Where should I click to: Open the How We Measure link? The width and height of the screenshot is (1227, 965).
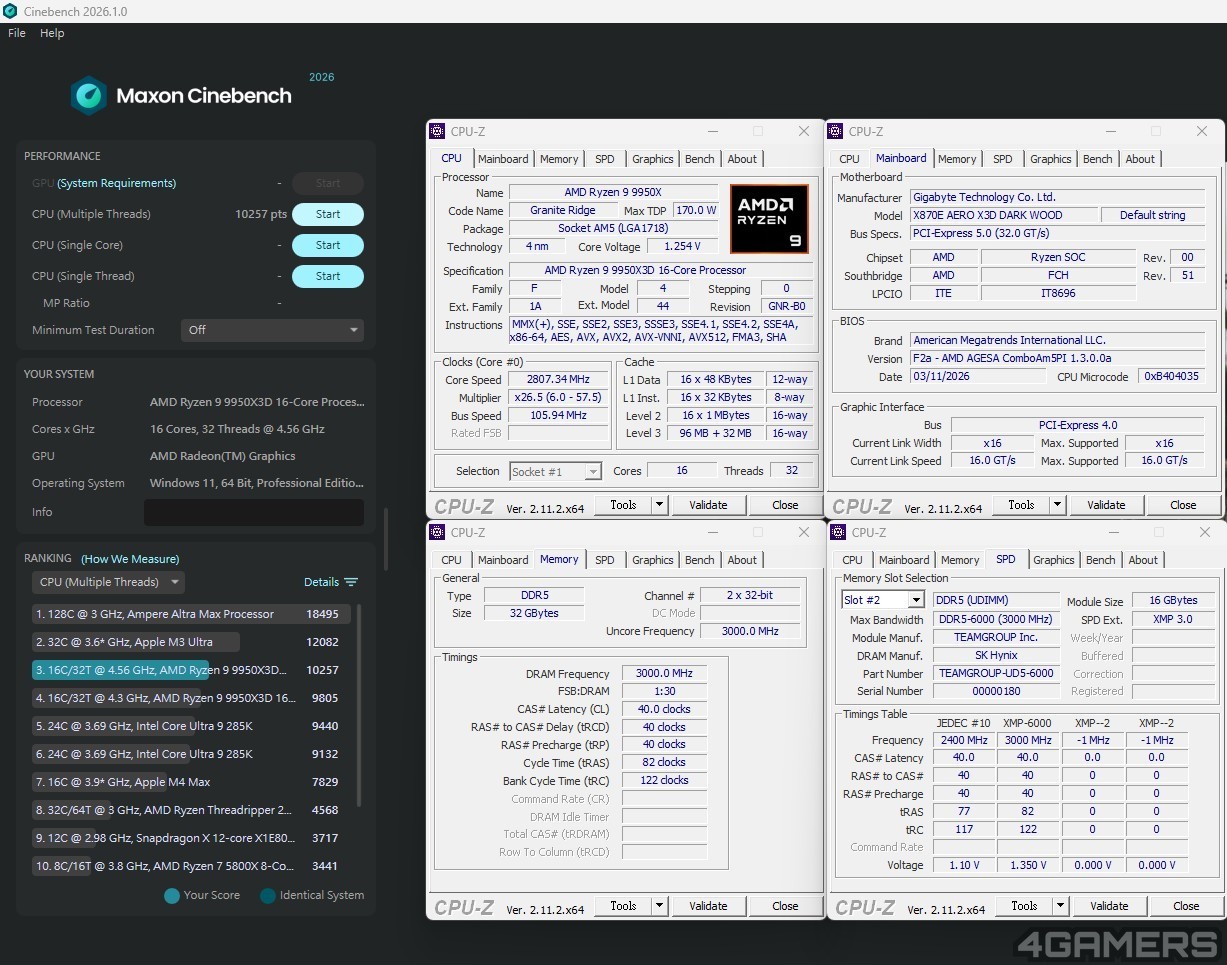130,559
